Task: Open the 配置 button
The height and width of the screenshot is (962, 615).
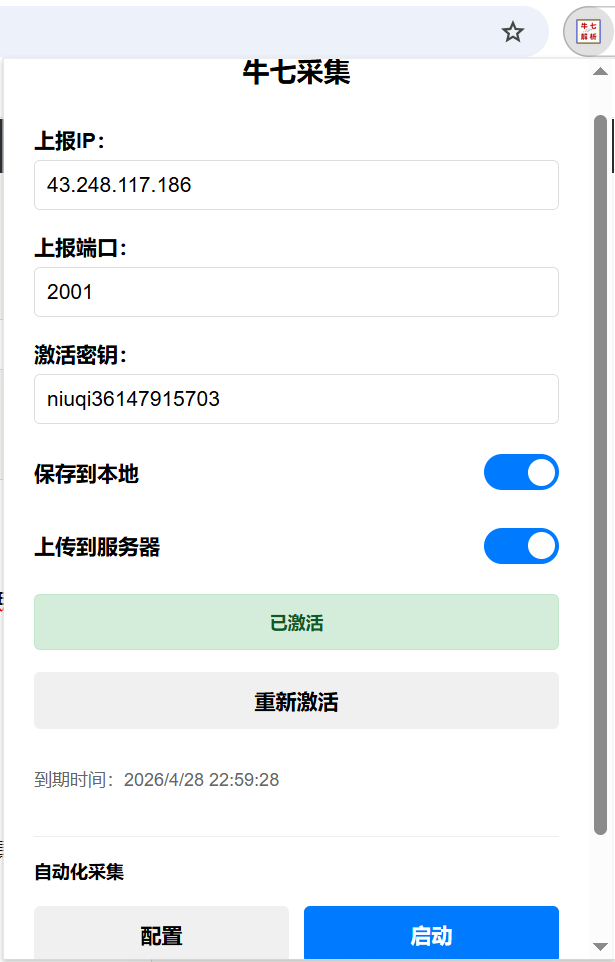Action: pyautogui.click(x=161, y=933)
